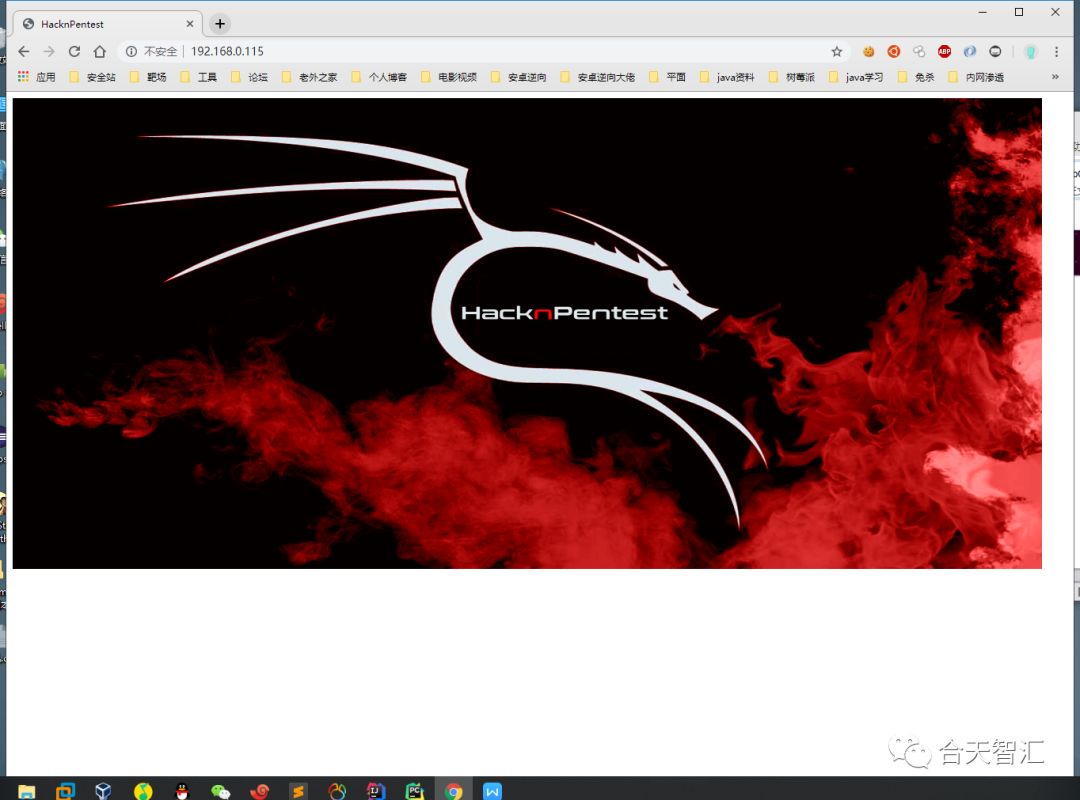Open the Chrome three-dot menu
1080x800 pixels.
pos(1056,52)
